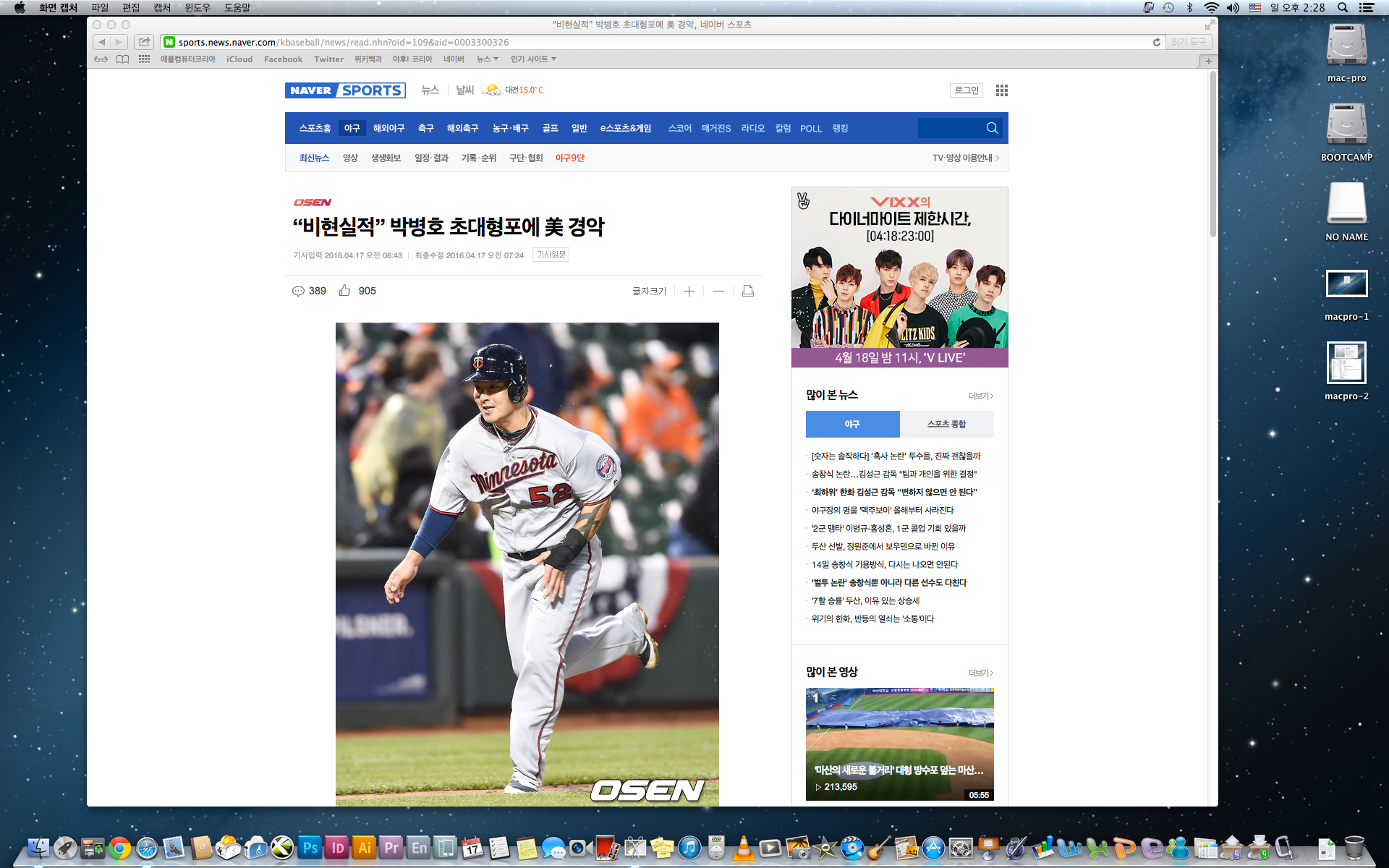1389x868 pixels.
Task: Expand 더보기 next to 많이 본 뉴스
Action: (980, 396)
